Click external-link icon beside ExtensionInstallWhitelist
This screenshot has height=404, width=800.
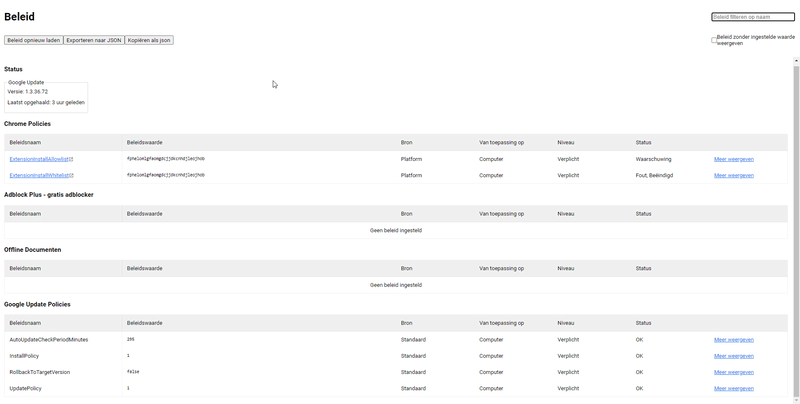(71, 175)
